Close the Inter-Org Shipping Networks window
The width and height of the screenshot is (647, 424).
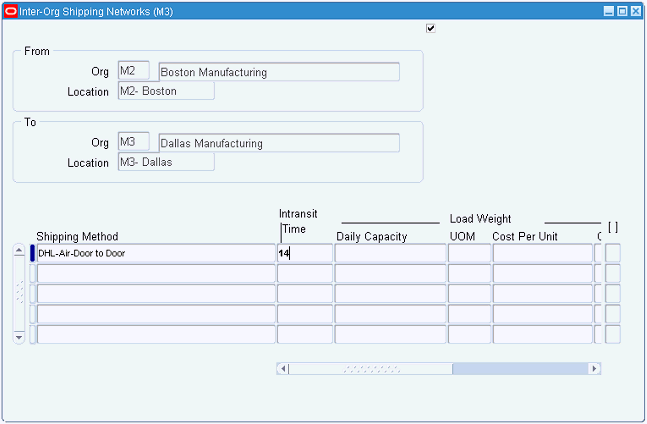click(x=636, y=11)
